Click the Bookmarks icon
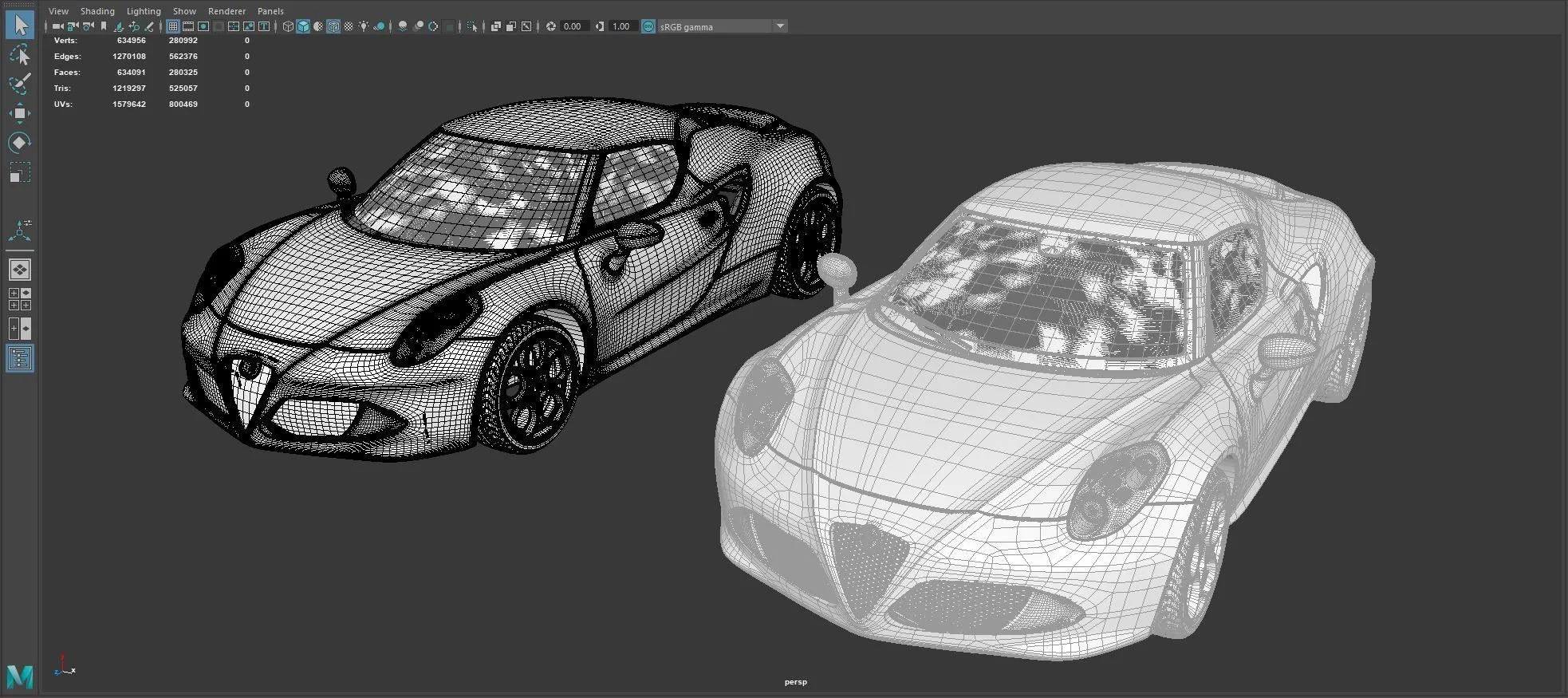Image resolution: width=1568 pixels, height=698 pixels. pos(104,26)
